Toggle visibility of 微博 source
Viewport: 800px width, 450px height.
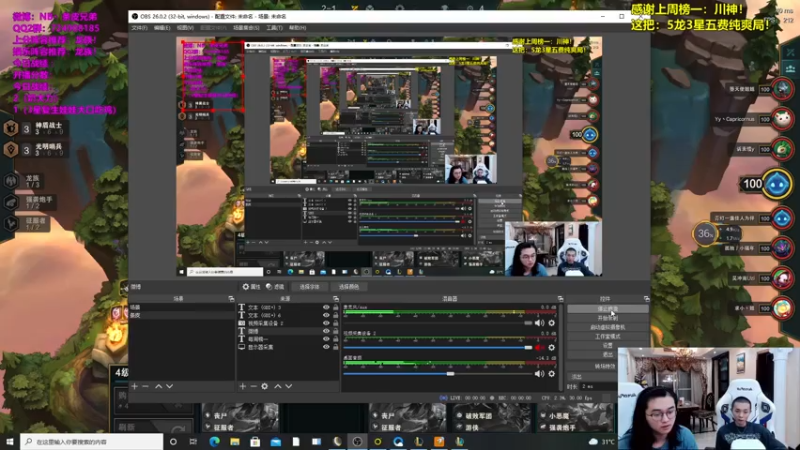[x=326, y=331]
